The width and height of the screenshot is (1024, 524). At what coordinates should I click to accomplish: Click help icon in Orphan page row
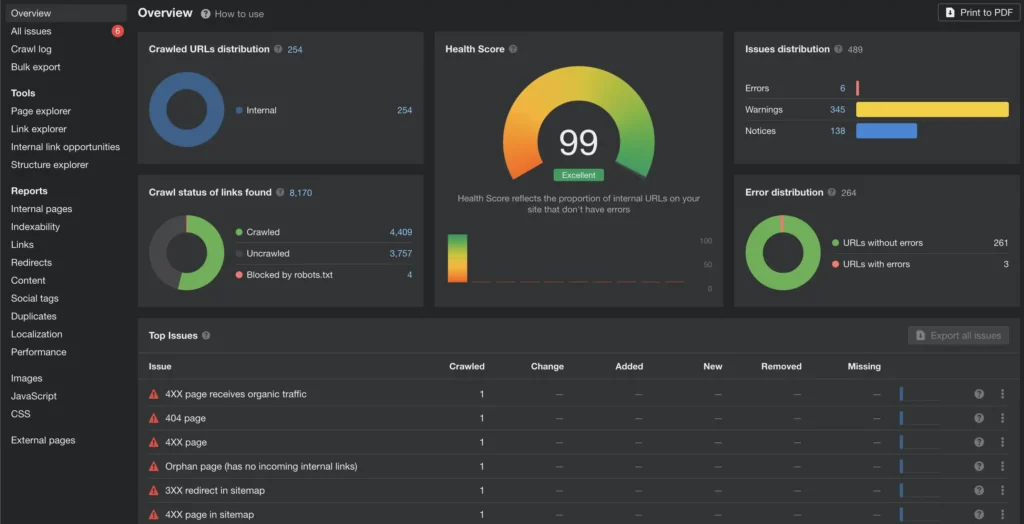979,467
